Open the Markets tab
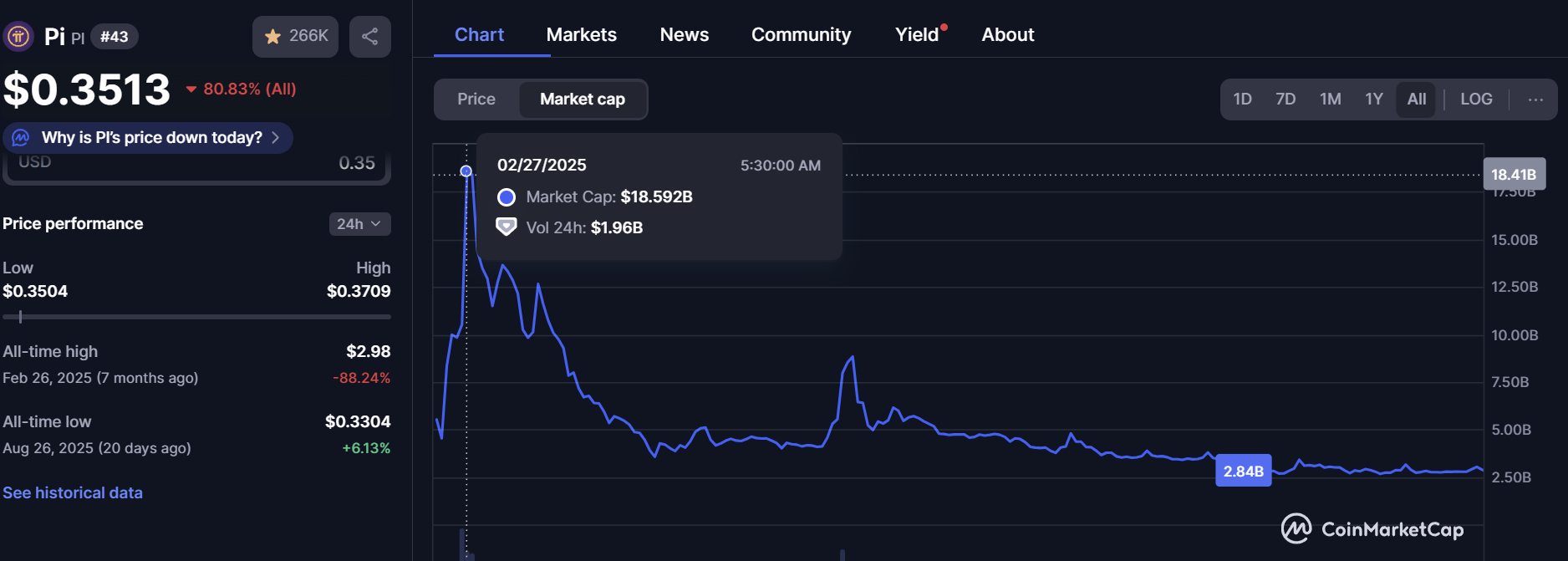 582,35
